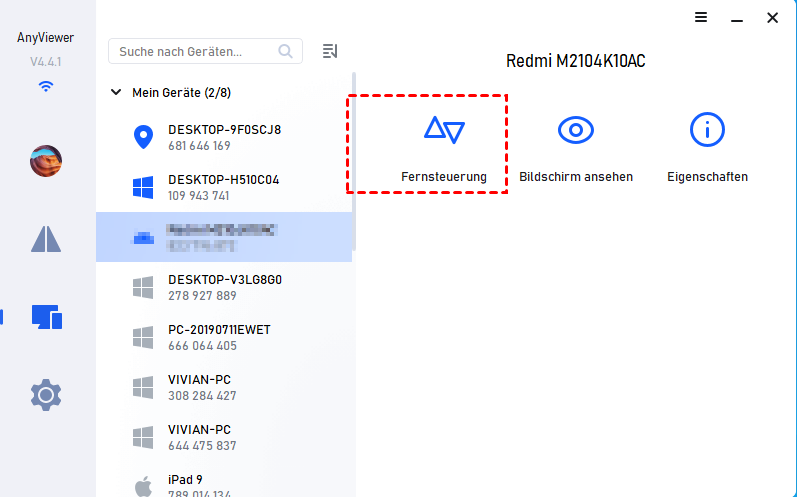797x497 pixels.
Task: Click the AnyViewer app name
Action: point(45,38)
